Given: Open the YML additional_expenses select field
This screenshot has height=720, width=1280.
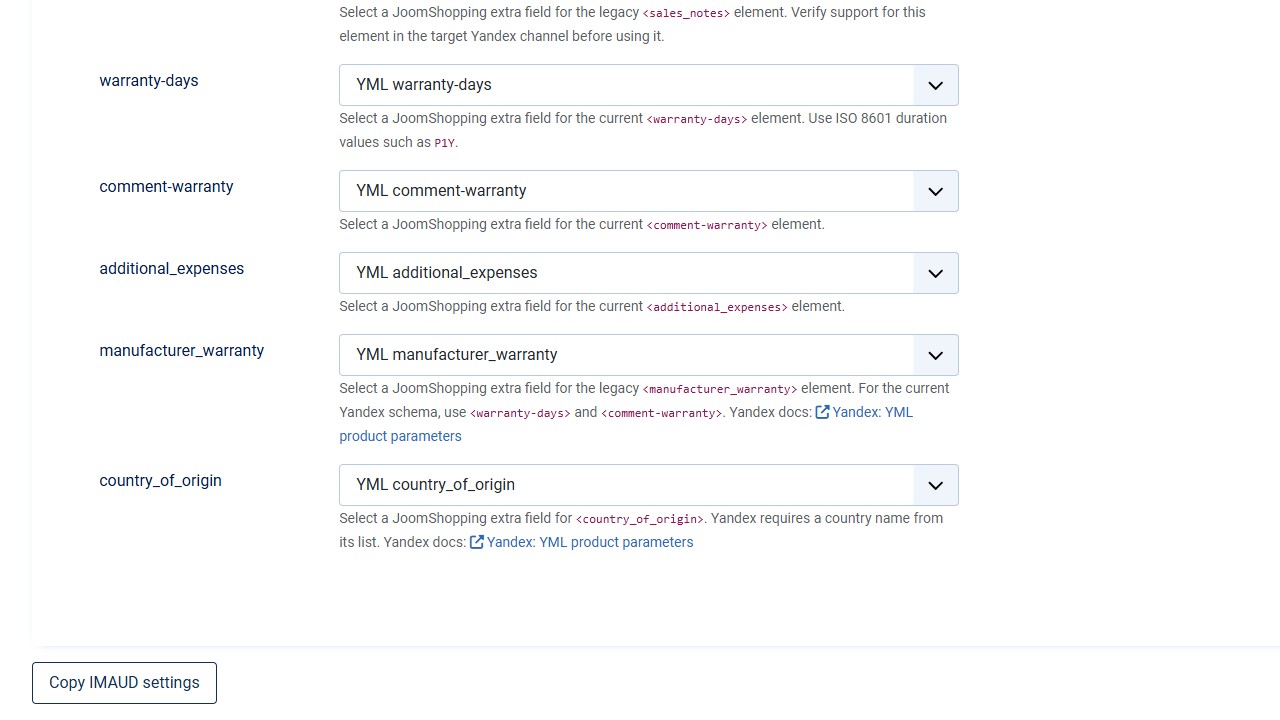Looking at the screenshot, I should pyautogui.click(x=649, y=273).
